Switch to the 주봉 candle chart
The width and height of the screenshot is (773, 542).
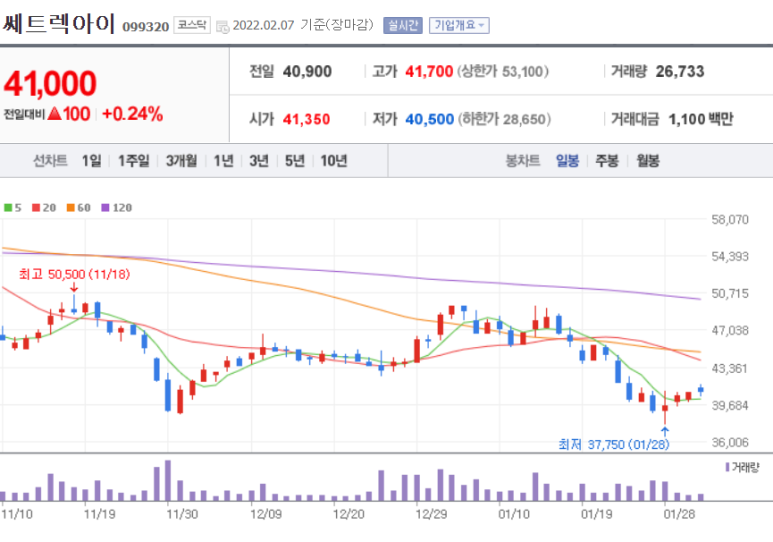click(x=607, y=161)
